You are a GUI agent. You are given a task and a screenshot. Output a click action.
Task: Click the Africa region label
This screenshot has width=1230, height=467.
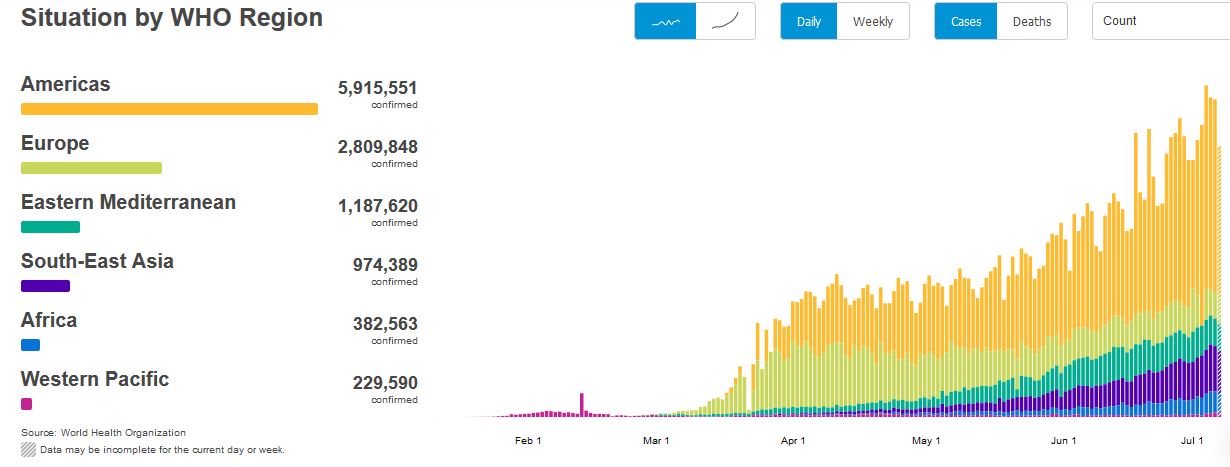point(49,320)
